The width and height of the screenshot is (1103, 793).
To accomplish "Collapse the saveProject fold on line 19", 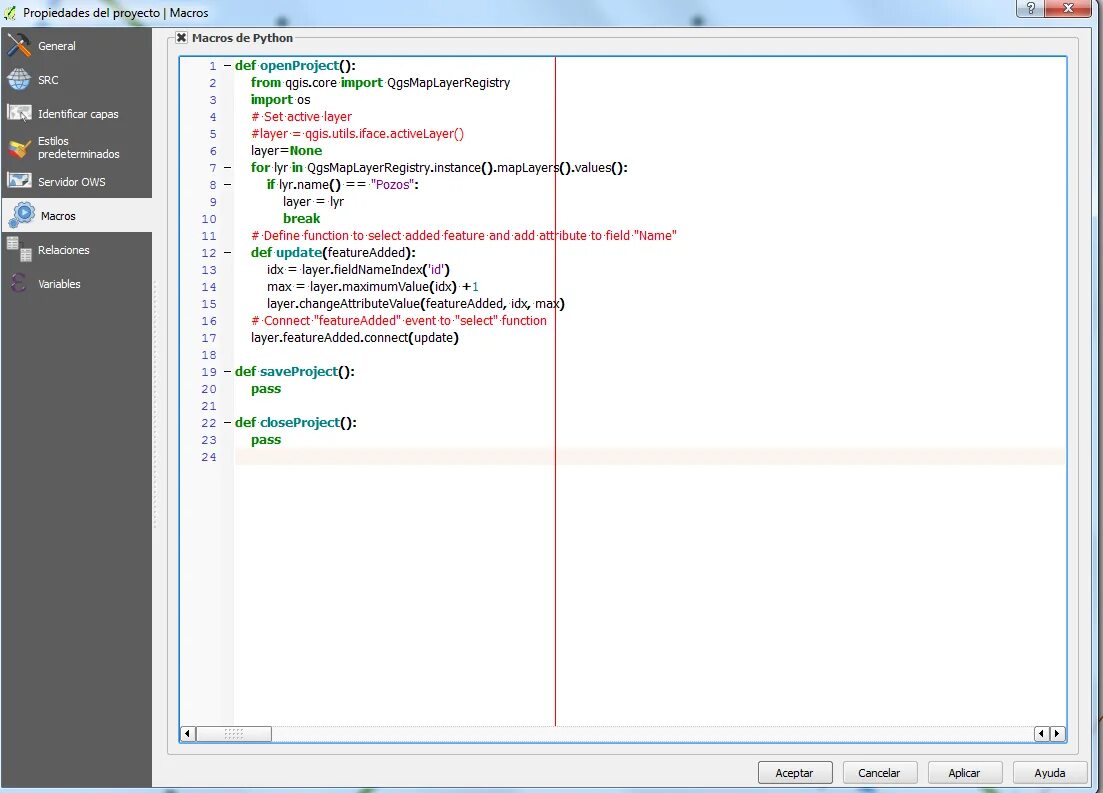I will click(227, 372).
